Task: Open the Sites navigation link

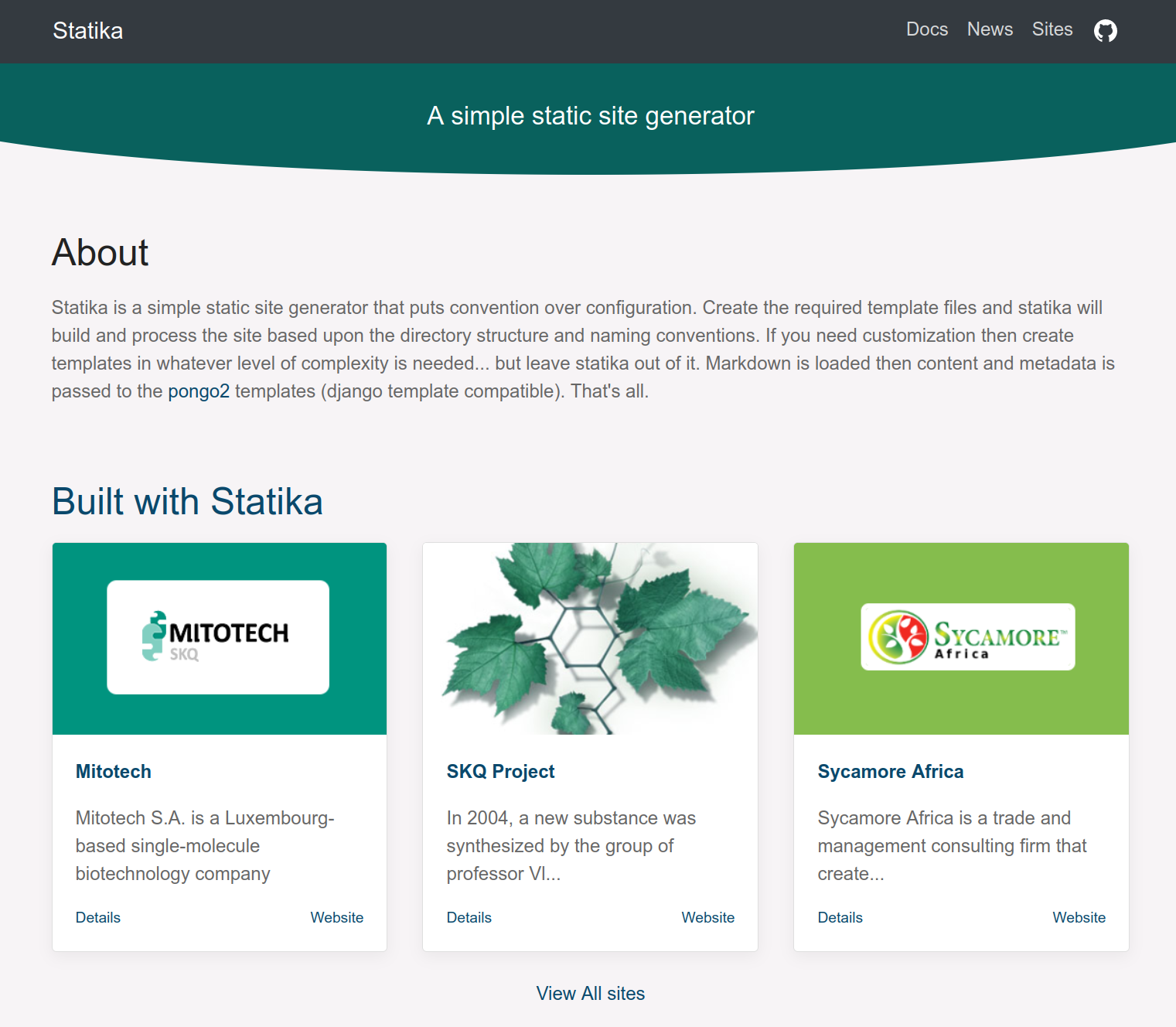Action: point(1052,29)
